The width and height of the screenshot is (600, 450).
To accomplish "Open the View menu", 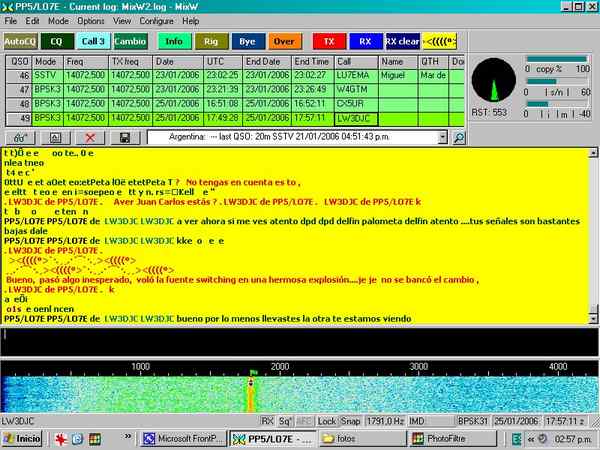I will pyautogui.click(x=122, y=21).
